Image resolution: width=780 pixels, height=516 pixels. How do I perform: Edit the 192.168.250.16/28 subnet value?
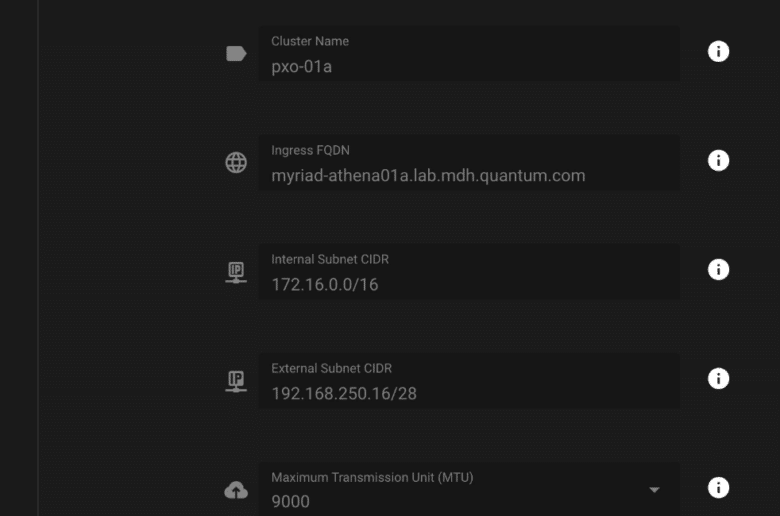pos(469,381)
